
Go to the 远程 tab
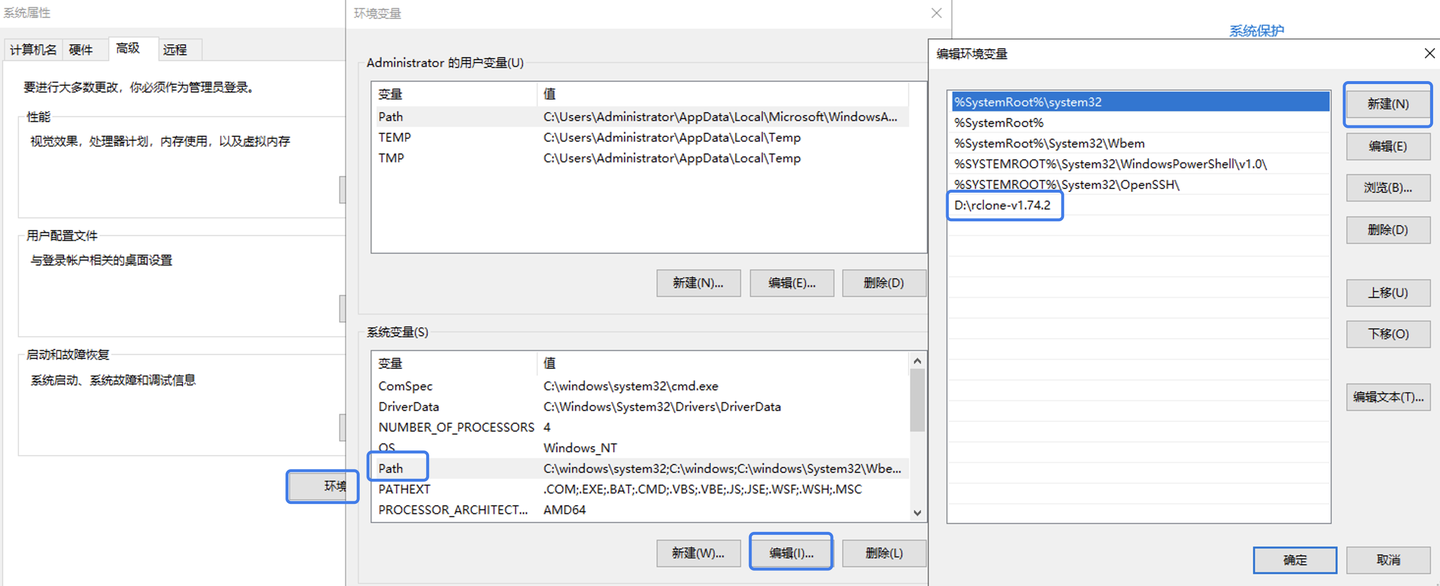point(175,50)
